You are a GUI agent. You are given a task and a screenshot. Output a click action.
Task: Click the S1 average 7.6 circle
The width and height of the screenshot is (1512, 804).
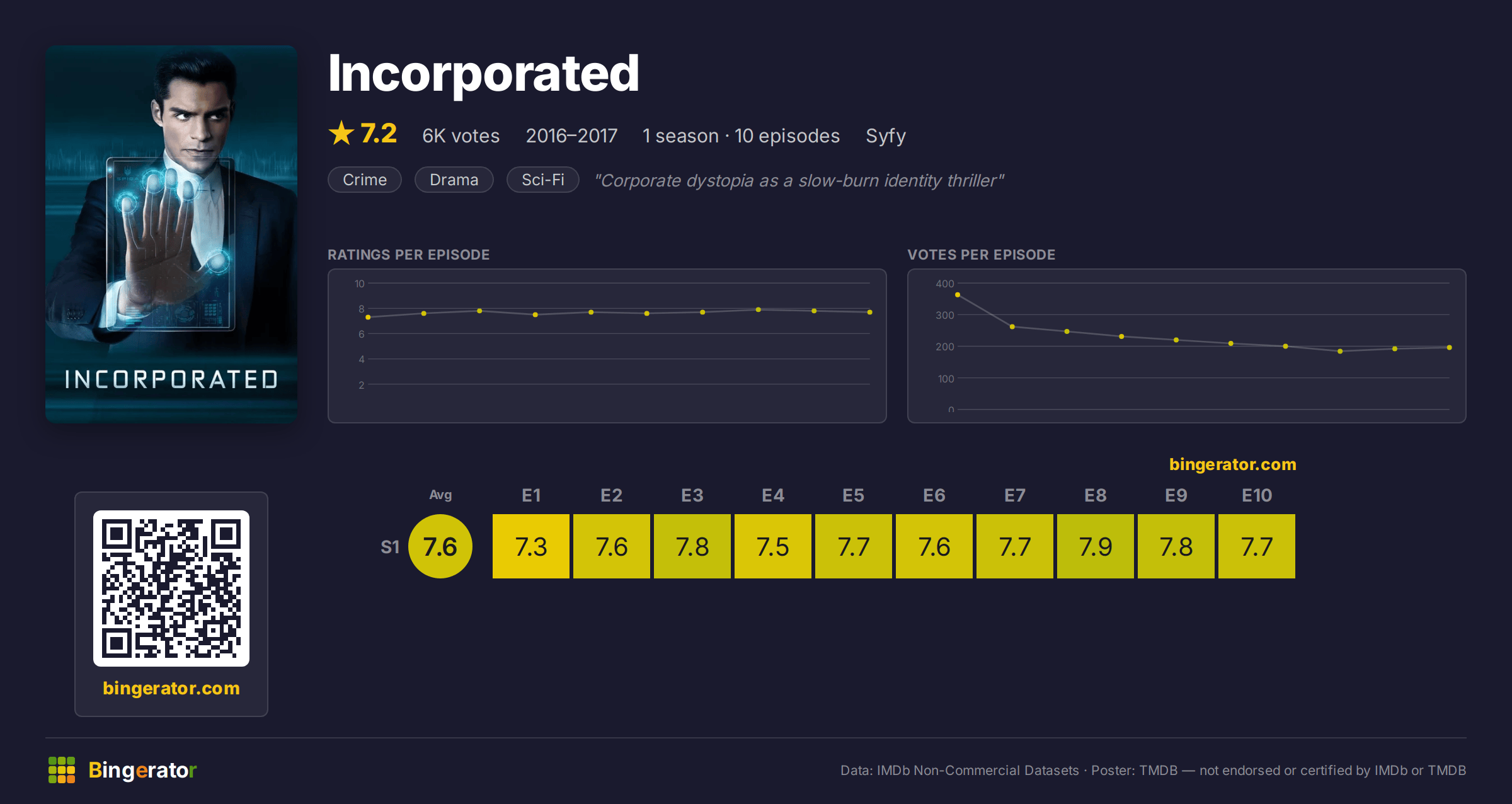pyautogui.click(x=440, y=546)
